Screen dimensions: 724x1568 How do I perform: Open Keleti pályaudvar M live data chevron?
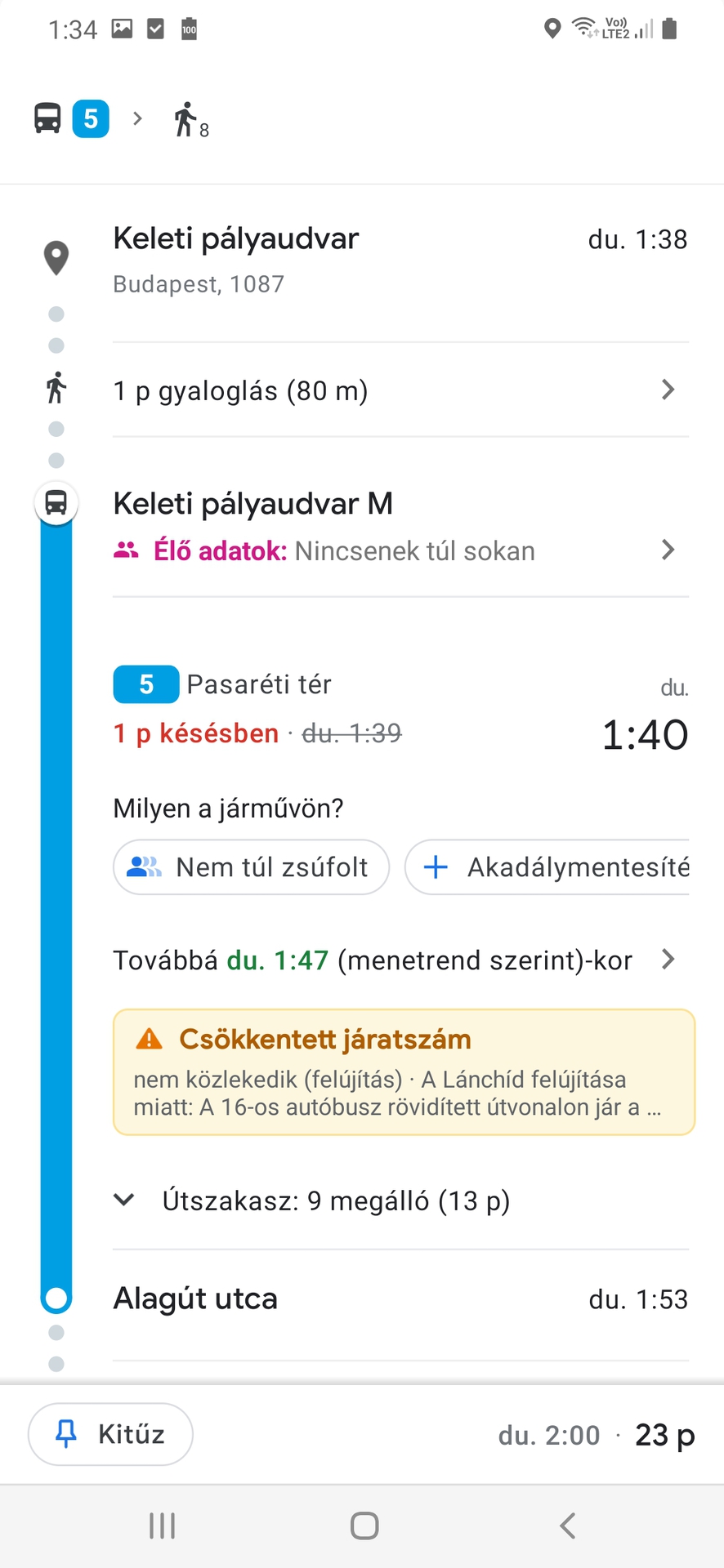[668, 550]
